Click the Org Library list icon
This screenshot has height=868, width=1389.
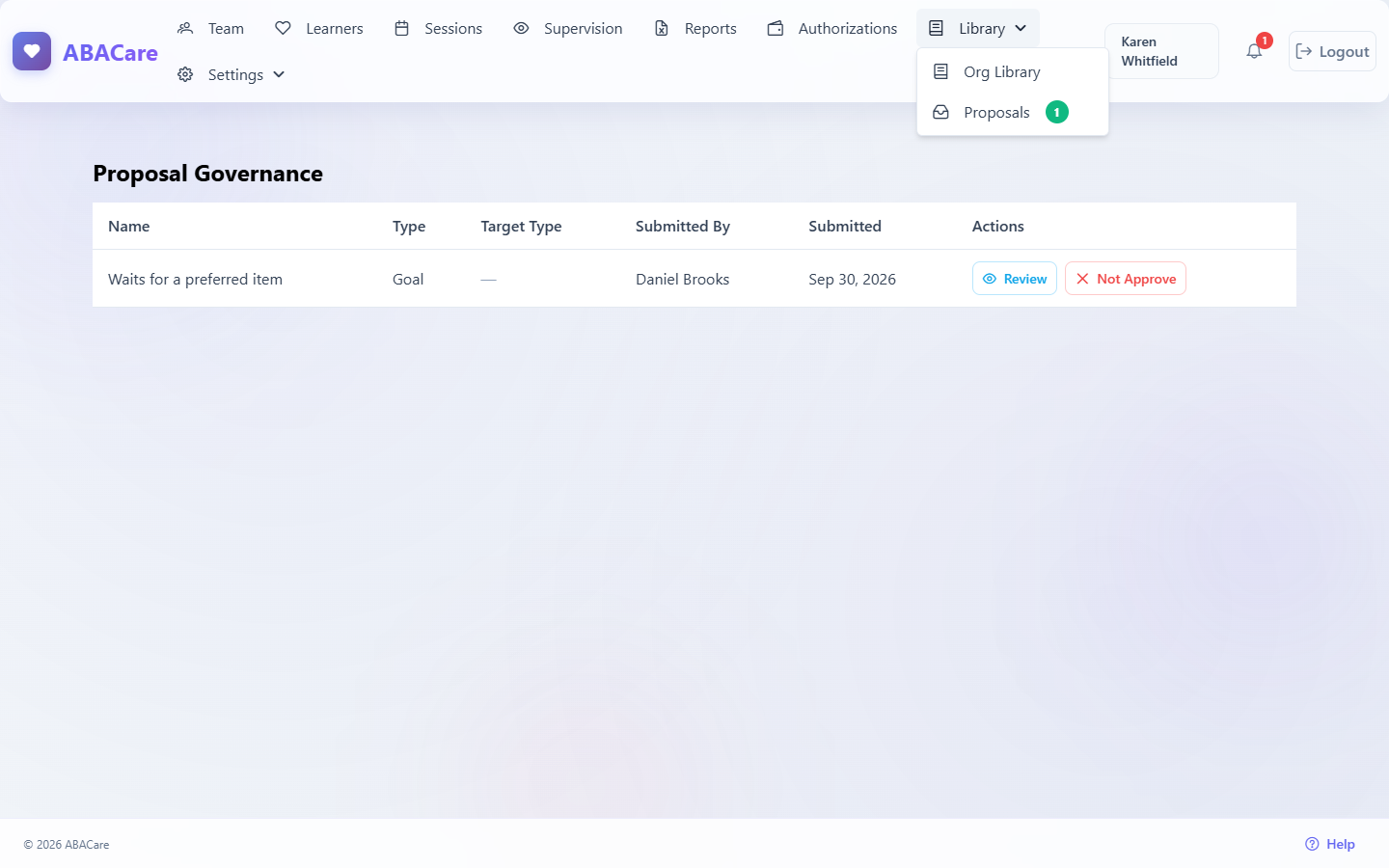[x=940, y=71]
